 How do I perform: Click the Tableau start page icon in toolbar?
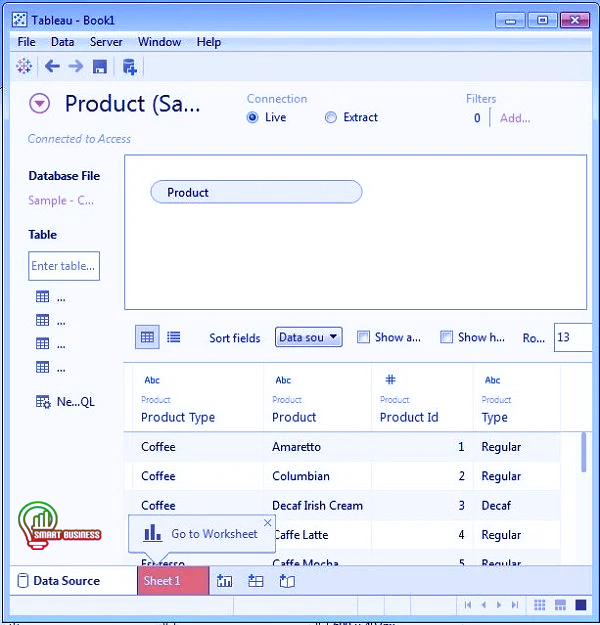click(x=24, y=66)
